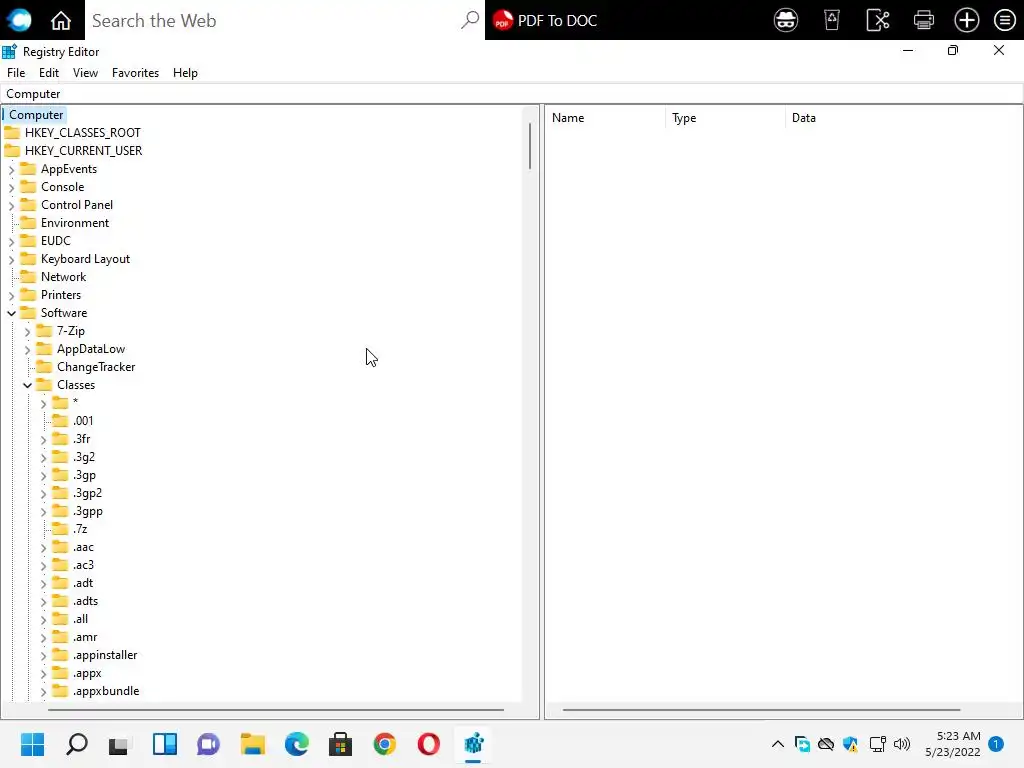Select the Network key

pyautogui.click(x=63, y=277)
